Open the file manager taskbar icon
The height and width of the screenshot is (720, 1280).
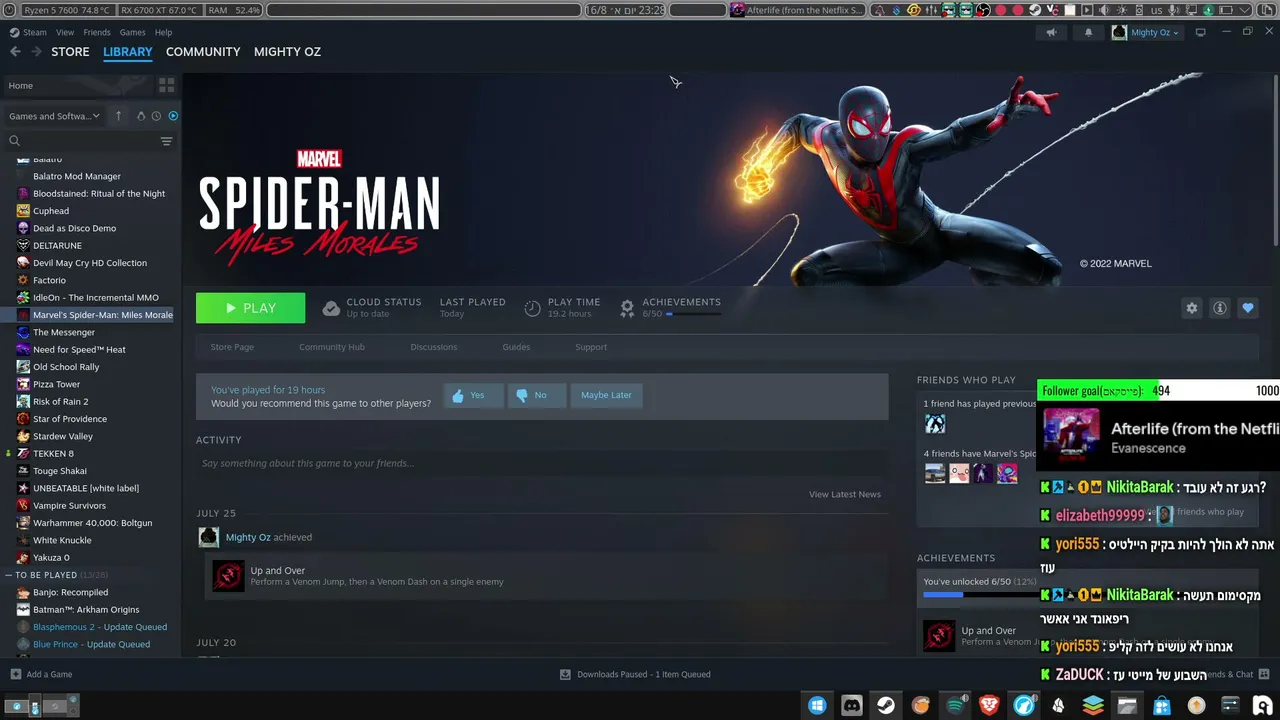coord(1127,705)
